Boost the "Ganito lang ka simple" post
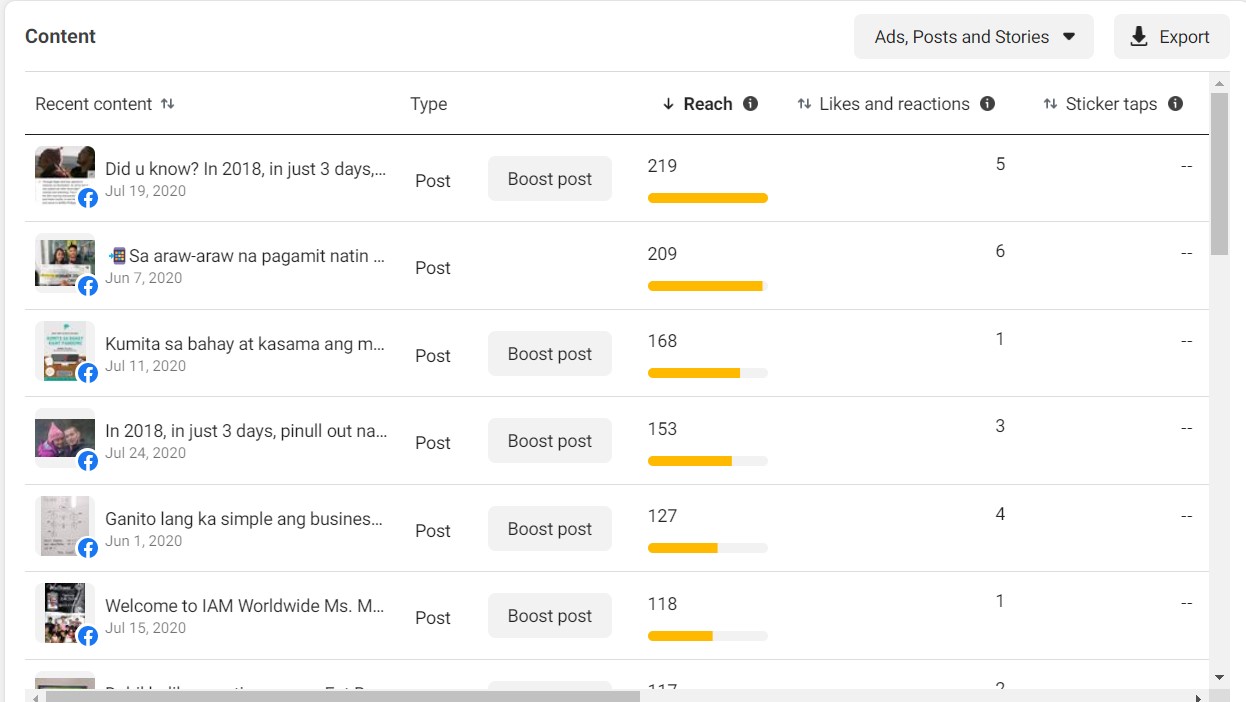The width and height of the screenshot is (1246, 702). coord(549,529)
